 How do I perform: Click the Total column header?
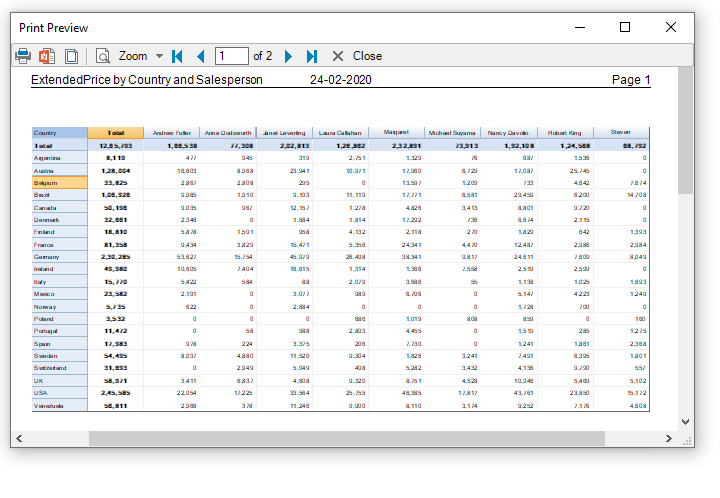click(115, 132)
